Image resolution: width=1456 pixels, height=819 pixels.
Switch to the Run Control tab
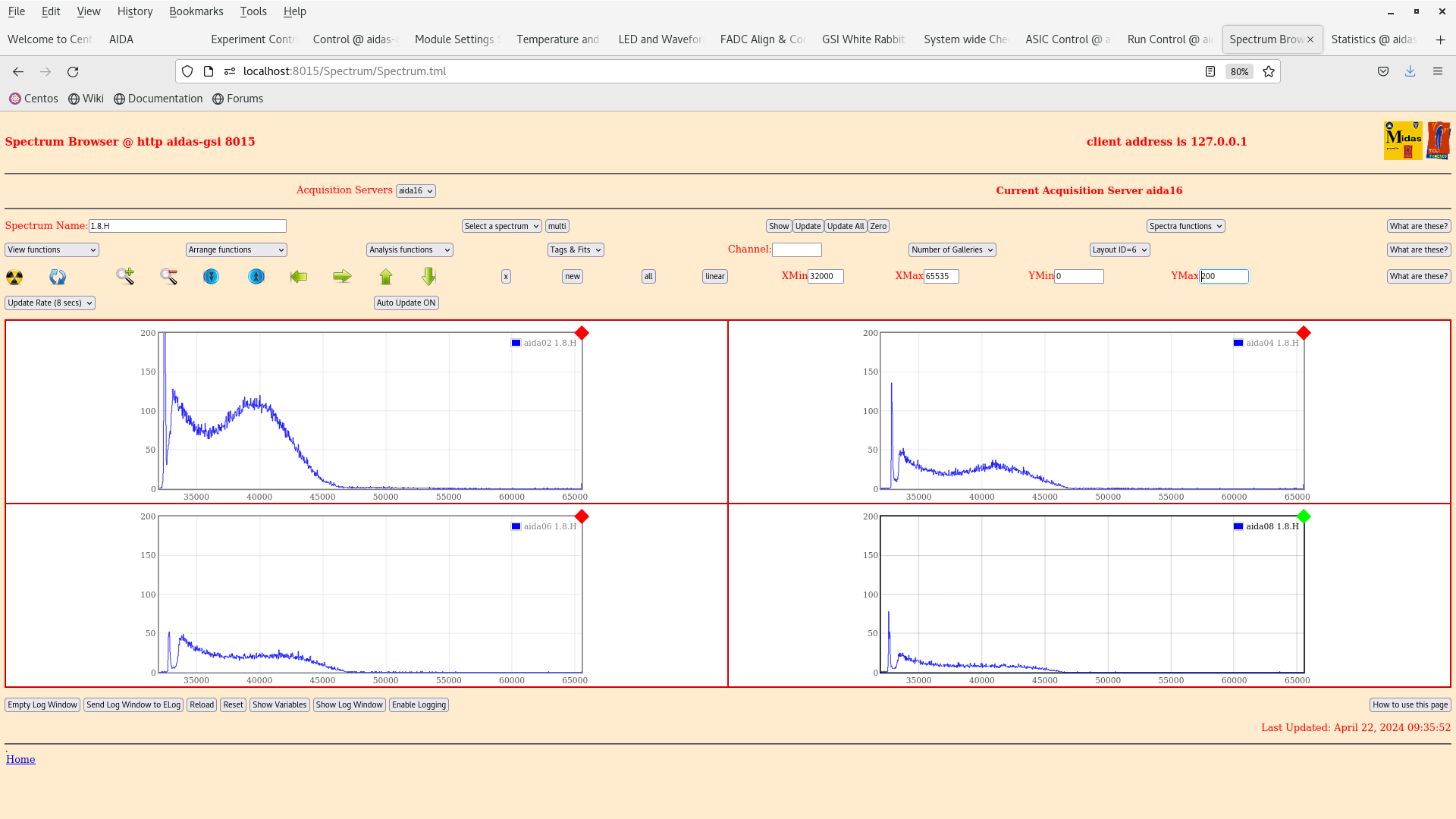pyautogui.click(x=1169, y=39)
